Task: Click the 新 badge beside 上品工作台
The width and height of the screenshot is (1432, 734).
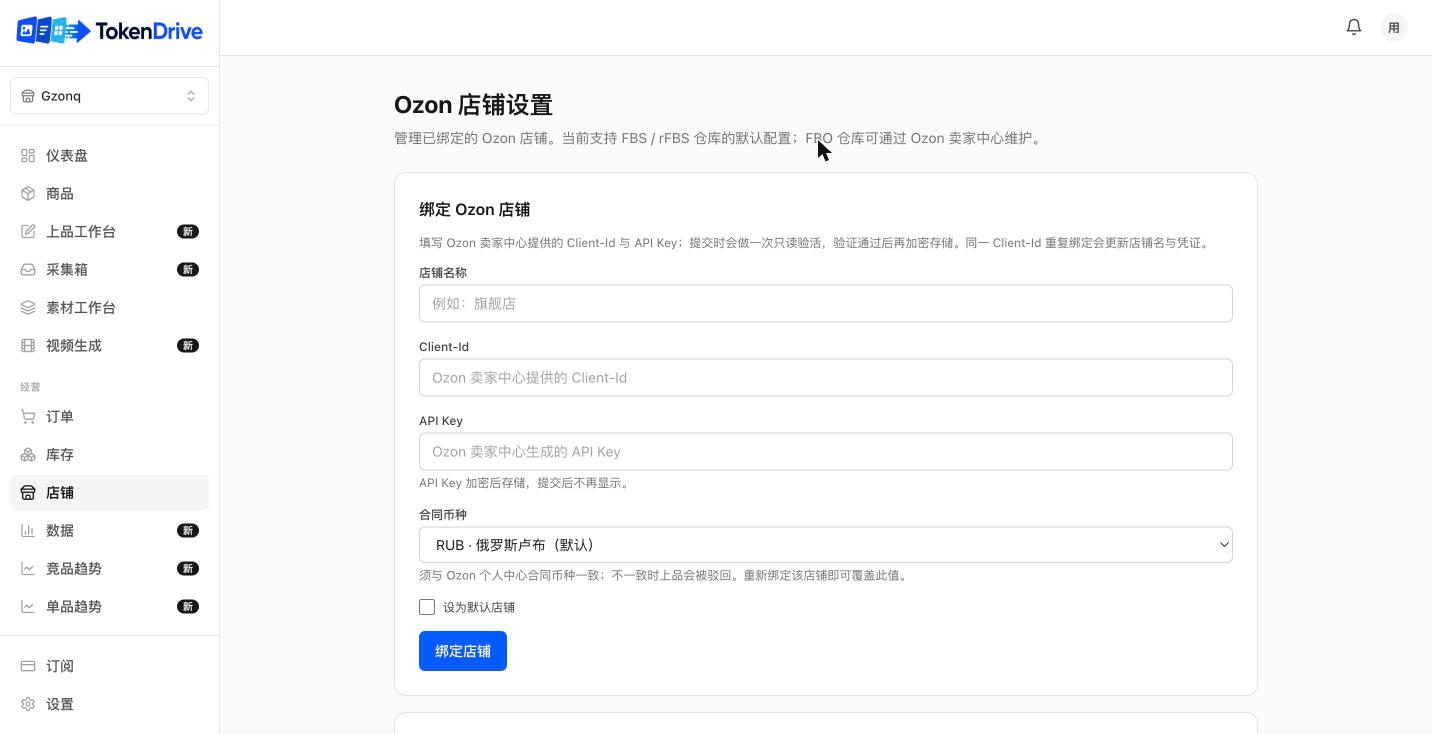Action: (x=188, y=231)
